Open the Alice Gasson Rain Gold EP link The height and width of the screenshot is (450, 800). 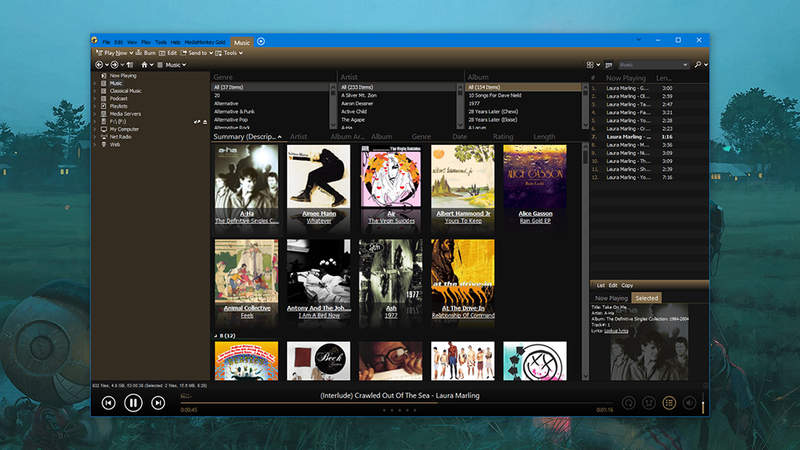point(535,221)
